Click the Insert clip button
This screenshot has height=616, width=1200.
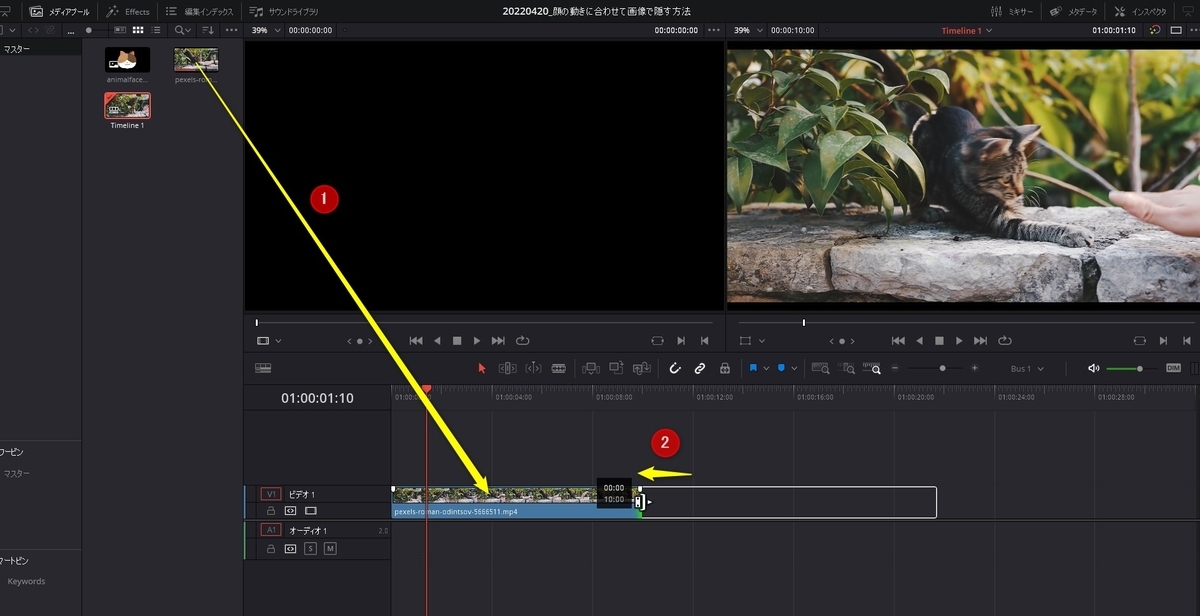[591, 368]
